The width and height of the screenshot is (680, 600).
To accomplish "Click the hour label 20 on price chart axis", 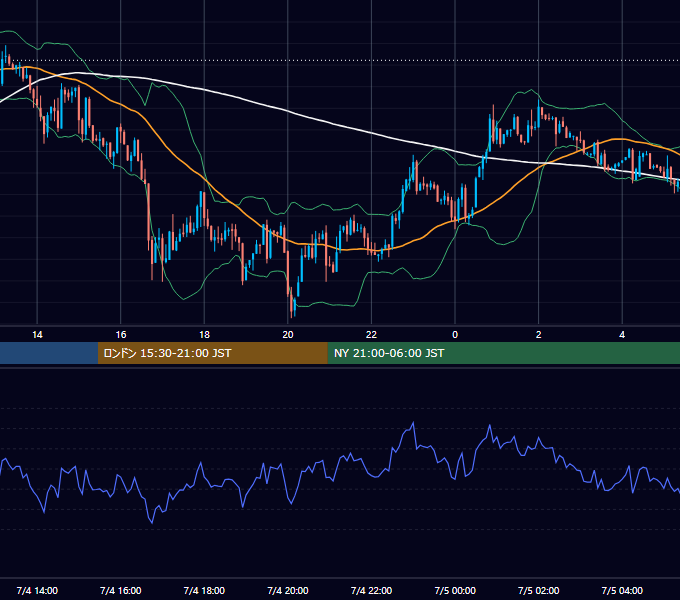I will (x=288, y=335).
